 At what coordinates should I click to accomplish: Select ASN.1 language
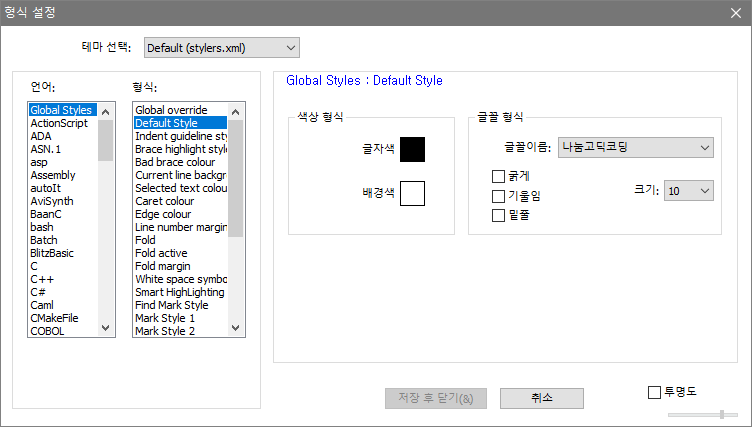point(63,149)
